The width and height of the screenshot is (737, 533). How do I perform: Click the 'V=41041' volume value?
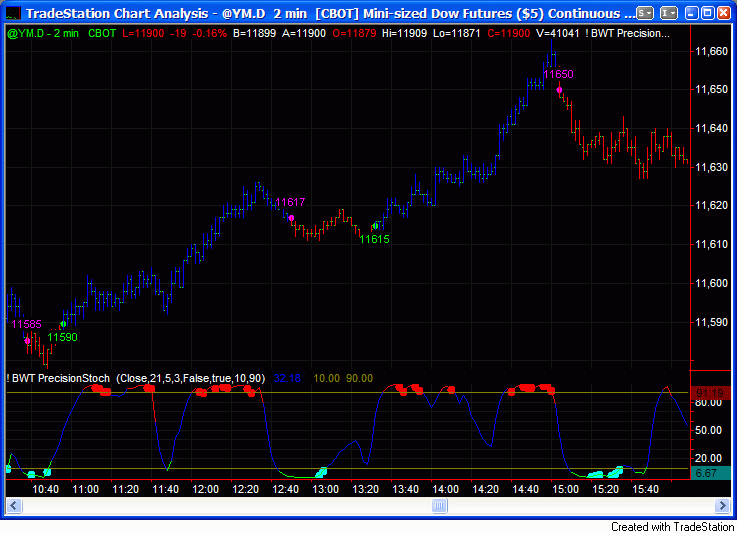point(558,33)
